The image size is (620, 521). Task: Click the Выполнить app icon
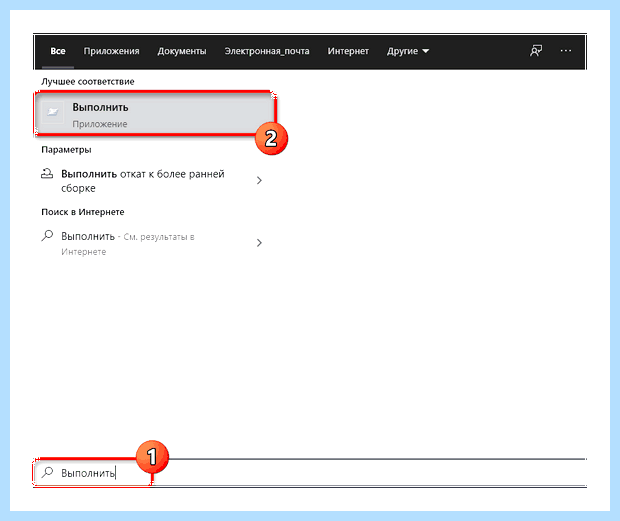[x=53, y=112]
